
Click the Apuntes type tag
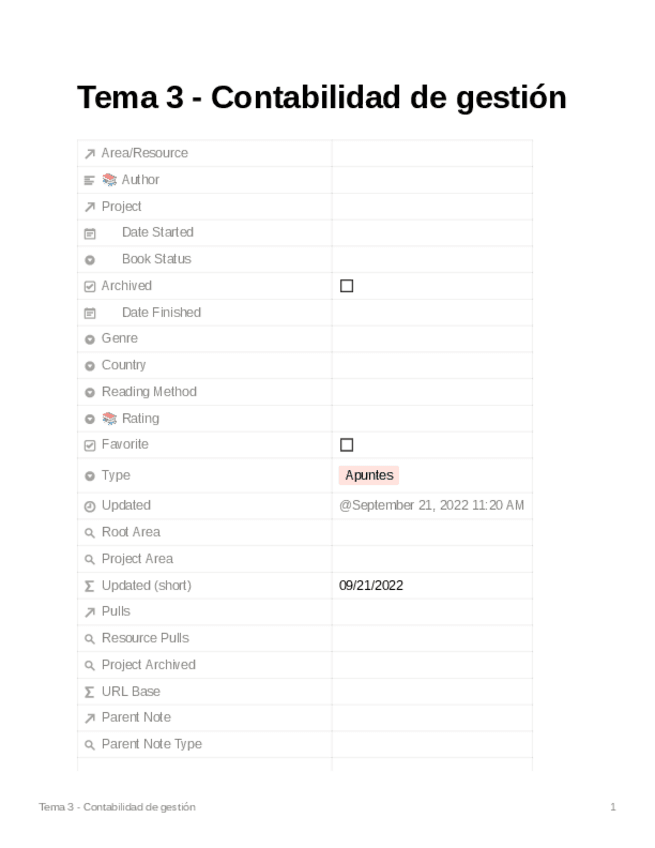369,475
